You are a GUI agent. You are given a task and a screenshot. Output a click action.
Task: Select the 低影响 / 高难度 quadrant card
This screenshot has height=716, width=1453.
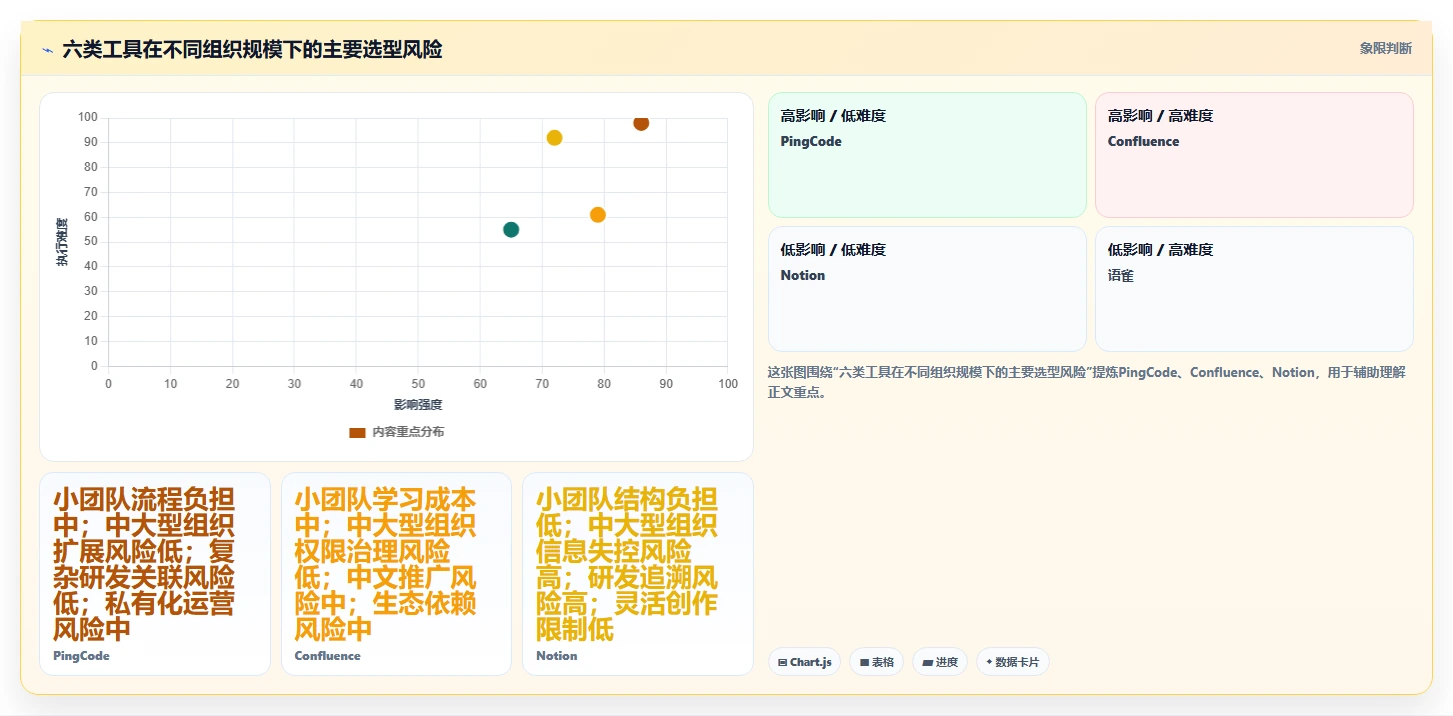[1254, 289]
